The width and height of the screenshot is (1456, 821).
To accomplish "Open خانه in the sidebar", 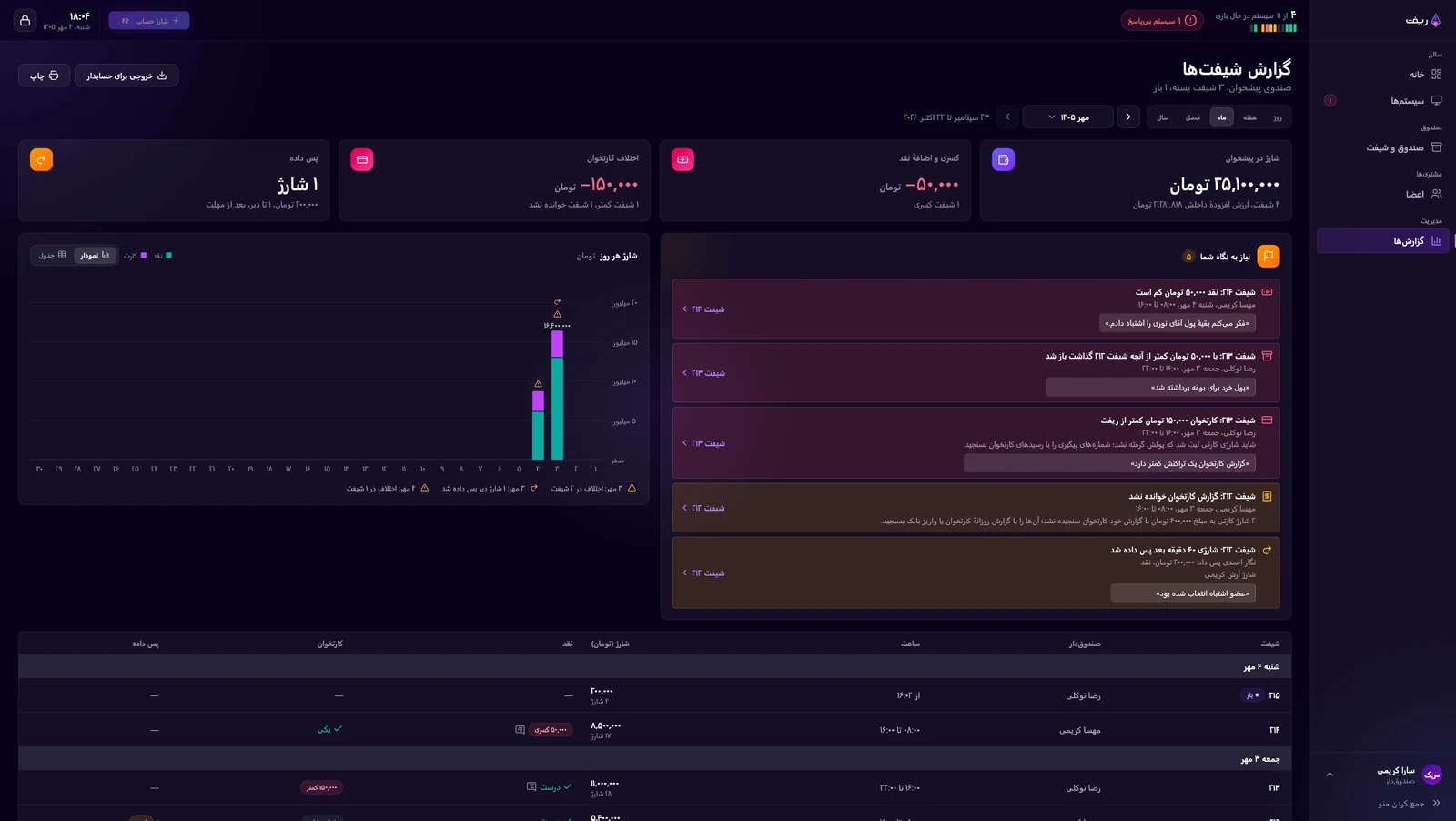I will pyautogui.click(x=1381, y=75).
